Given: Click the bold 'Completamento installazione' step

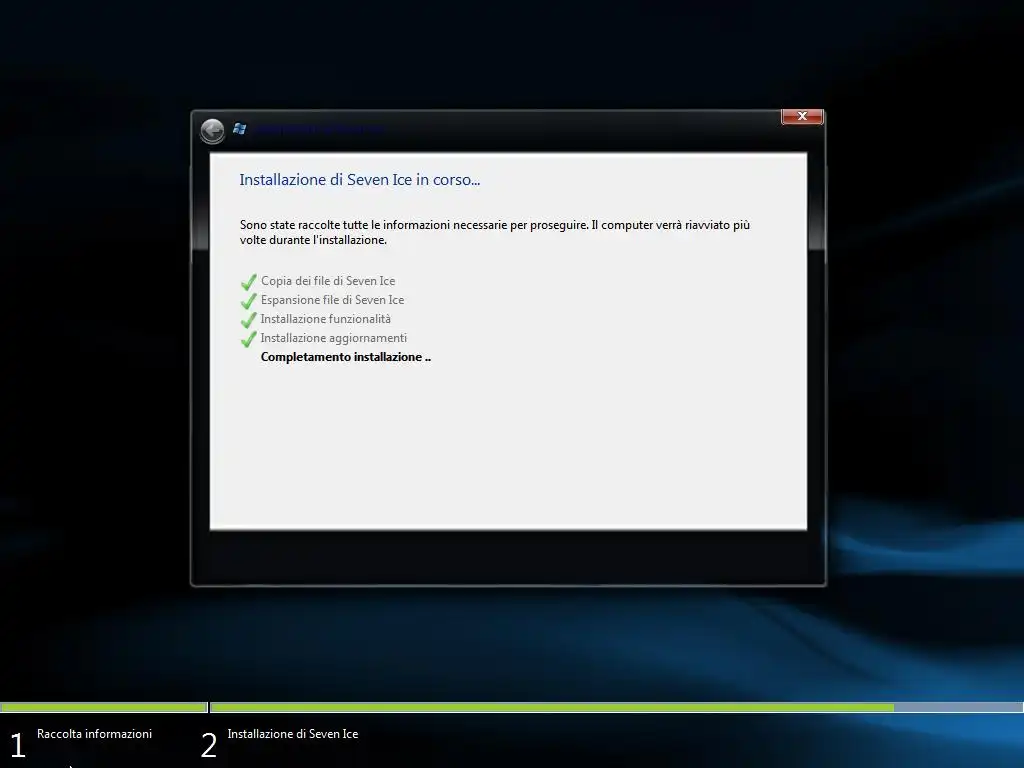Looking at the screenshot, I should [345, 357].
